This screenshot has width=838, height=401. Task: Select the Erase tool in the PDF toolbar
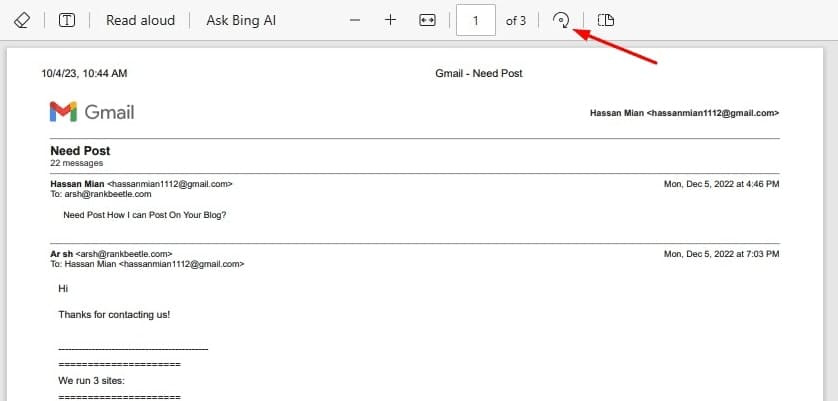[23, 20]
